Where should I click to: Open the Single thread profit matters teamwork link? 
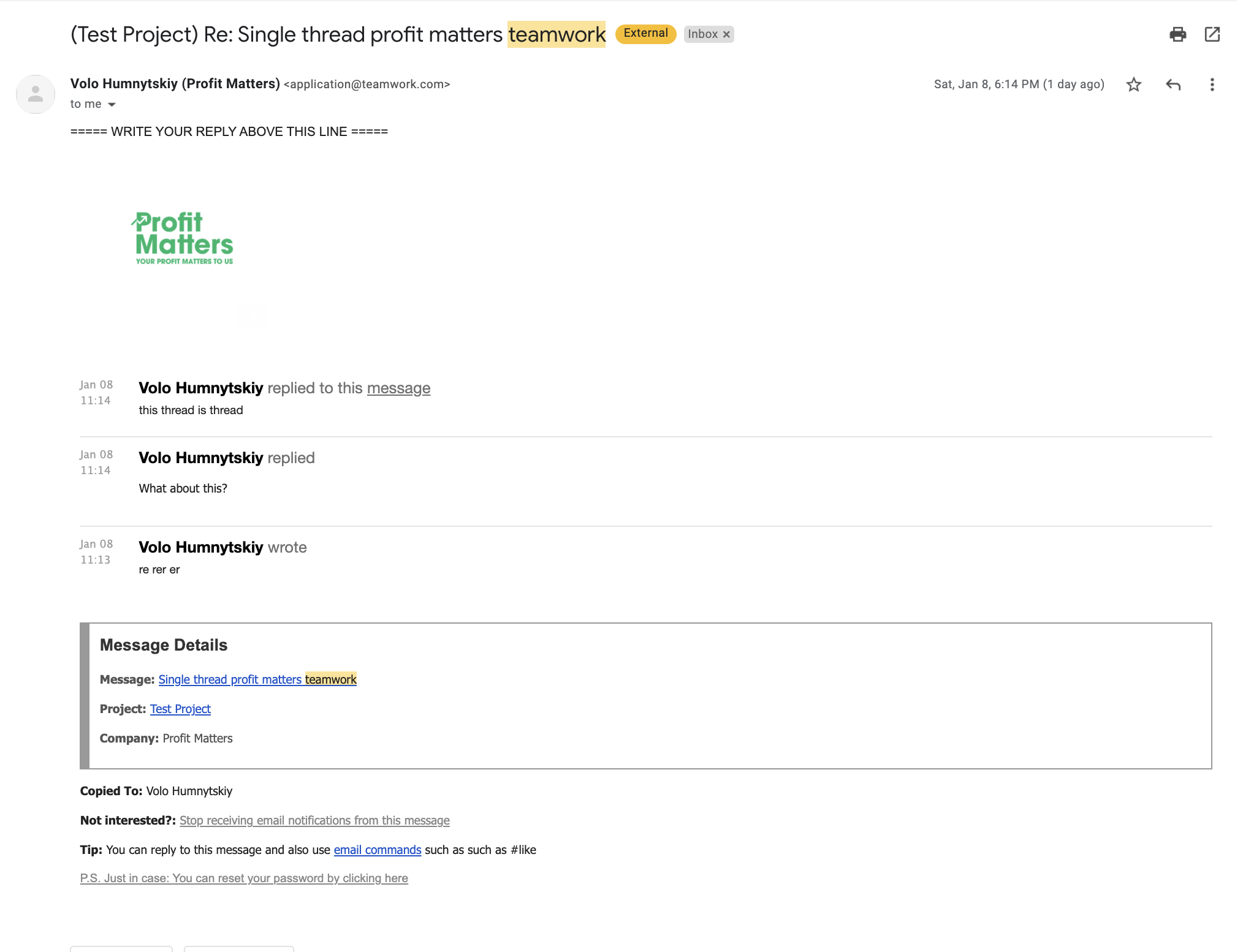[257, 679]
